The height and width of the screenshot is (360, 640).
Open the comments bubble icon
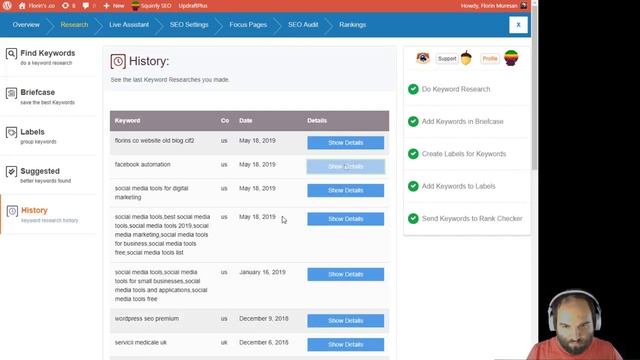click(x=86, y=6)
